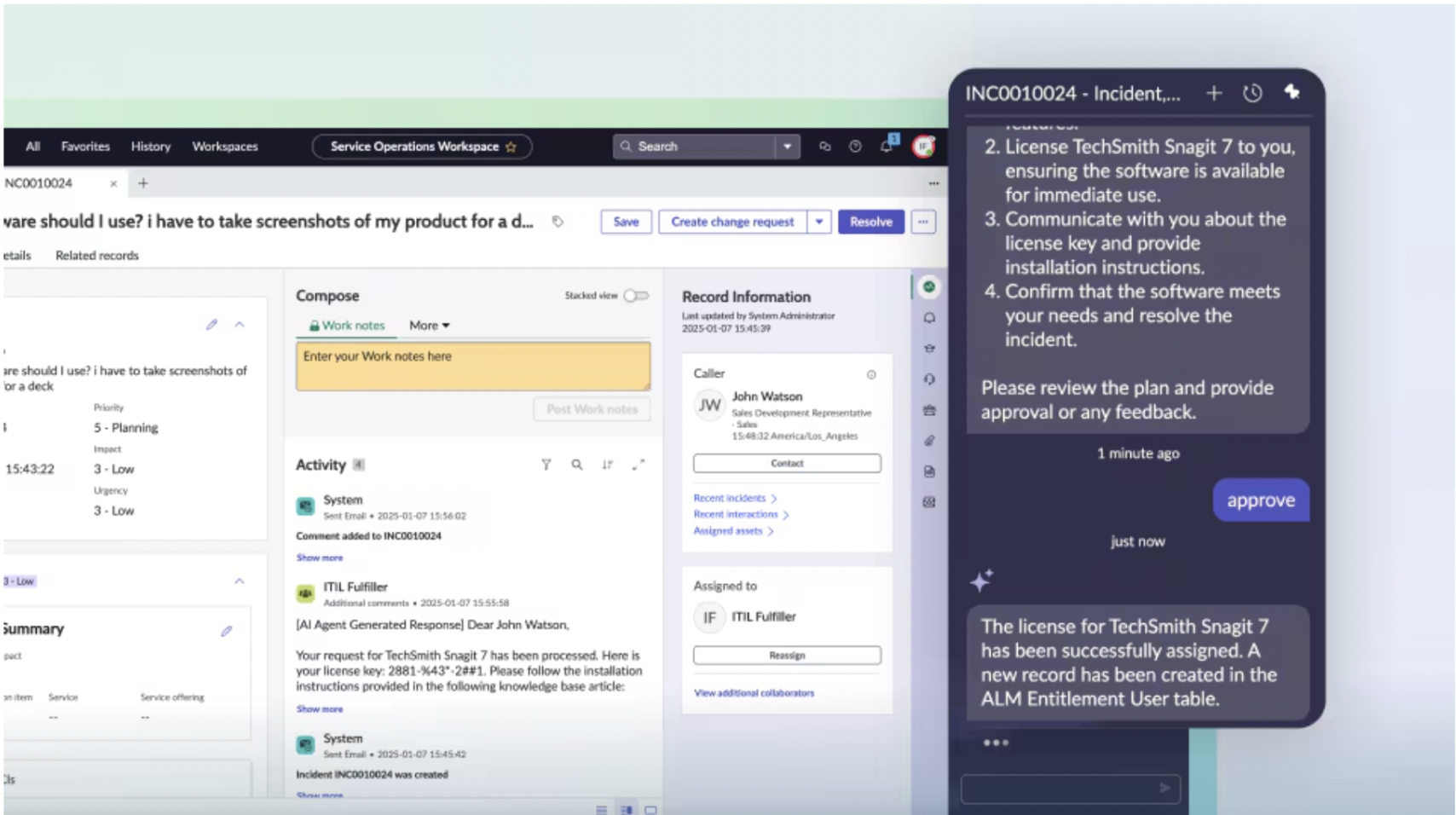Expand the More dropdown in Compose
The image size is (1456, 815).
click(429, 326)
